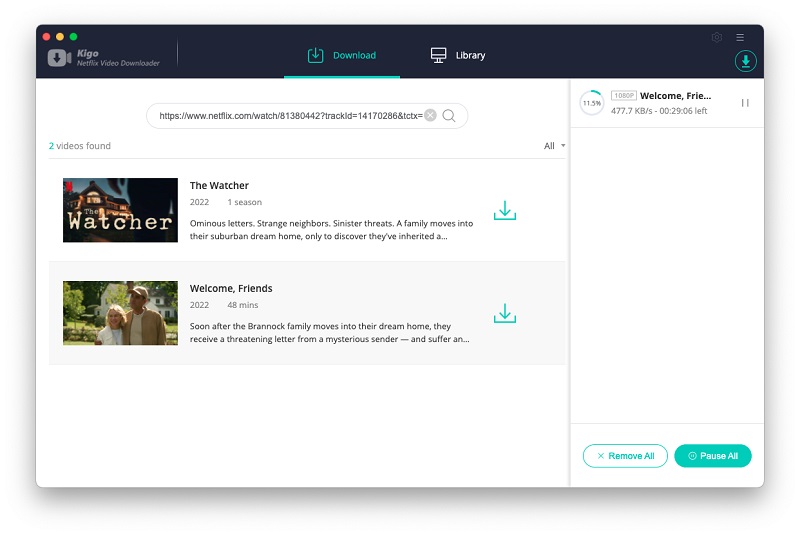Viewport: 800px width, 535px height.
Task: Download the Welcome, Friends episode
Action: (x=505, y=313)
